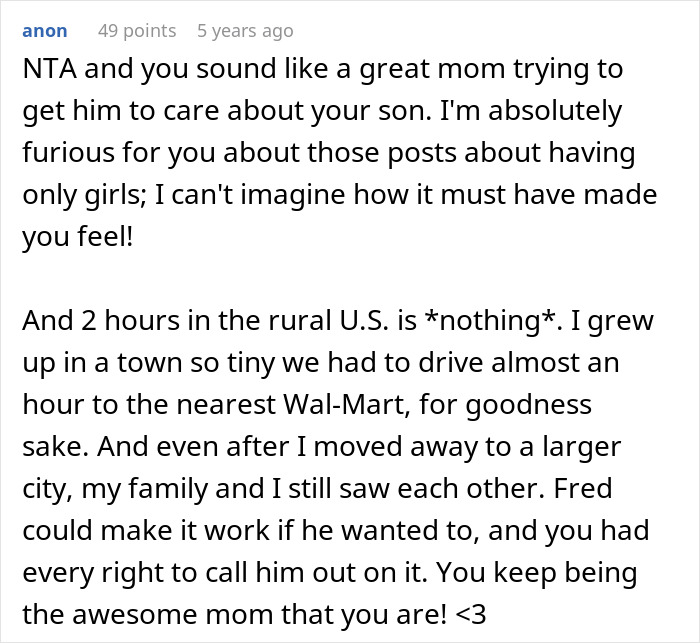Click the words you feel! ending first paragraph
Screen dimensions: 700x643
click(x=77, y=237)
